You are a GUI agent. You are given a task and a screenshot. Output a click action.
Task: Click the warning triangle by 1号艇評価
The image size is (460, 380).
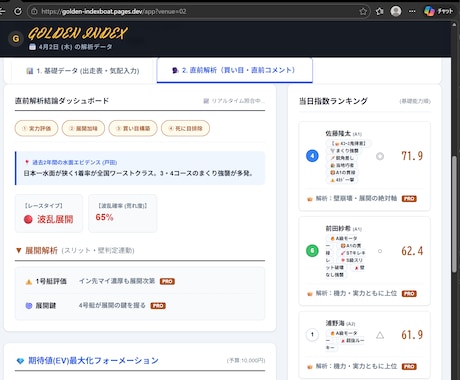tap(29, 282)
